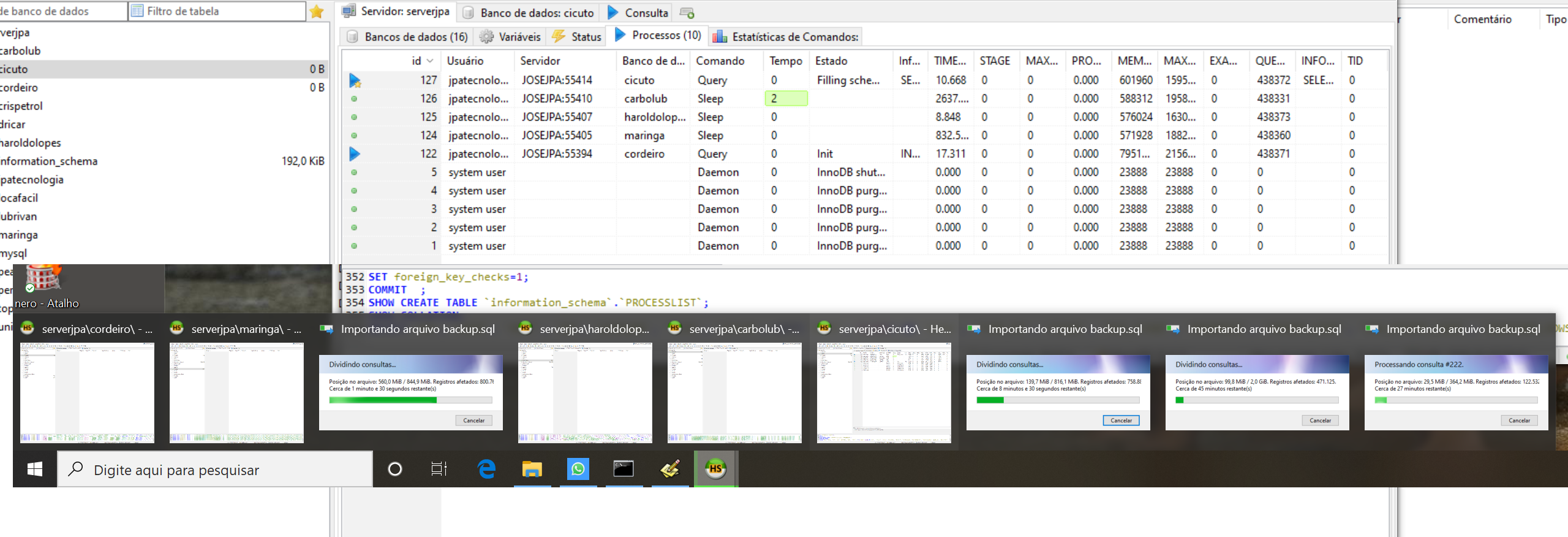The image size is (1568, 537).
Task: Open the Windows Start menu
Action: point(35,470)
